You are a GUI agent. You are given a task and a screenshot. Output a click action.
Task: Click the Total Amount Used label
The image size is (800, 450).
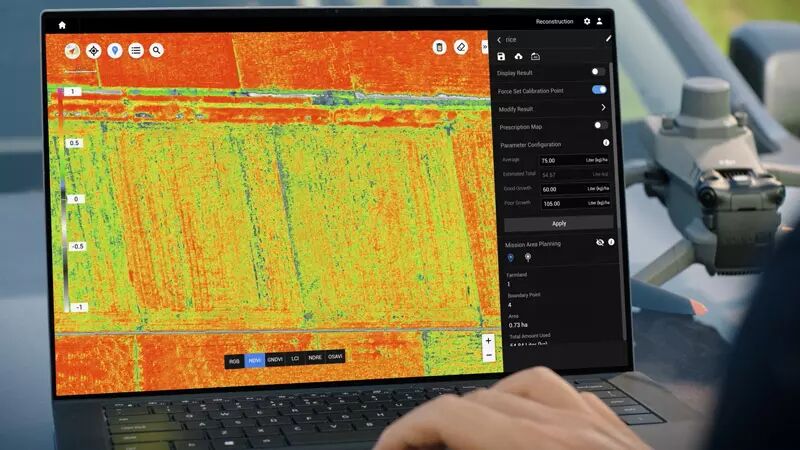[x=530, y=336]
